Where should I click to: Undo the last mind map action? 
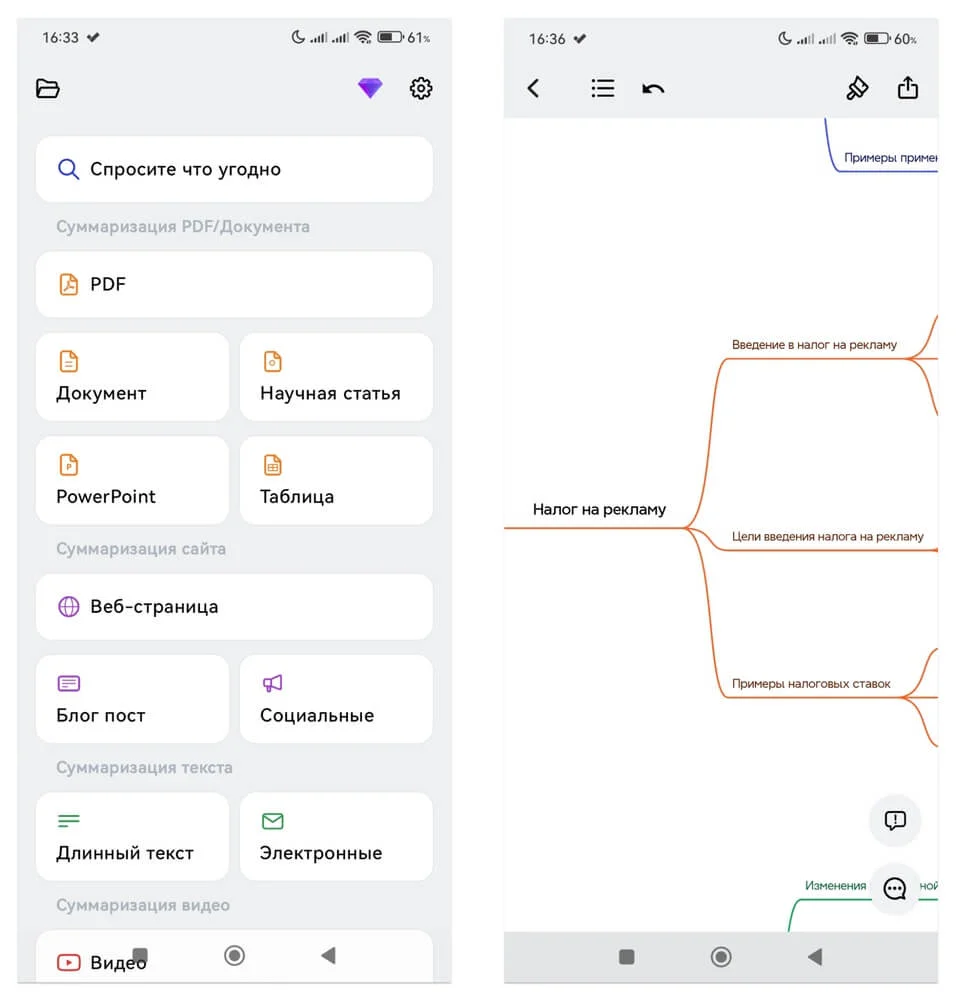pyautogui.click(x=653, y=89)
